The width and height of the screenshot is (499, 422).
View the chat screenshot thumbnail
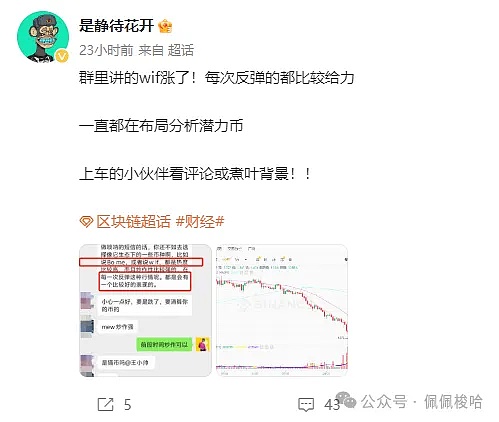pos(145,310)
